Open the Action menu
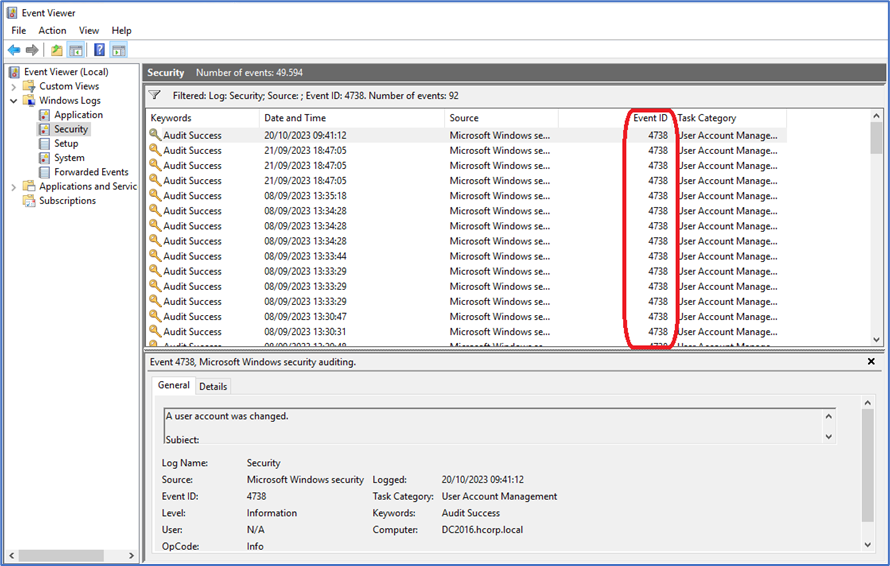 point(52,31)
